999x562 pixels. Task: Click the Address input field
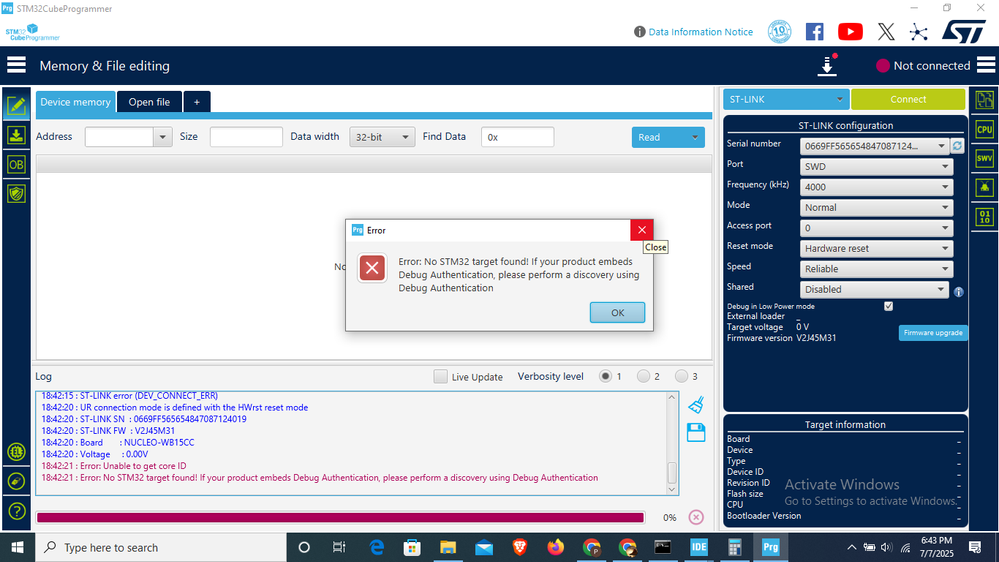[119, 137]
